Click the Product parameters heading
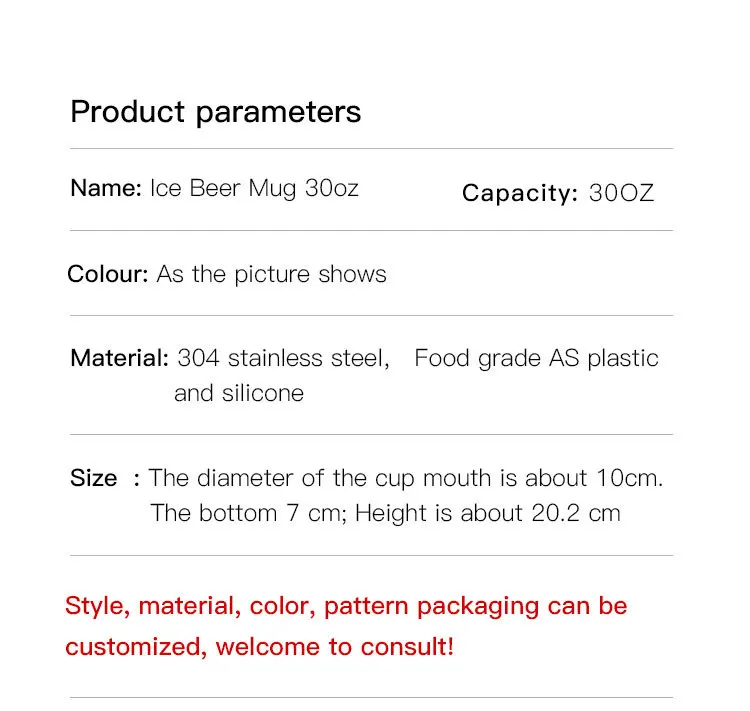Viewport: 750px width, 711px height. coord(215,111)
